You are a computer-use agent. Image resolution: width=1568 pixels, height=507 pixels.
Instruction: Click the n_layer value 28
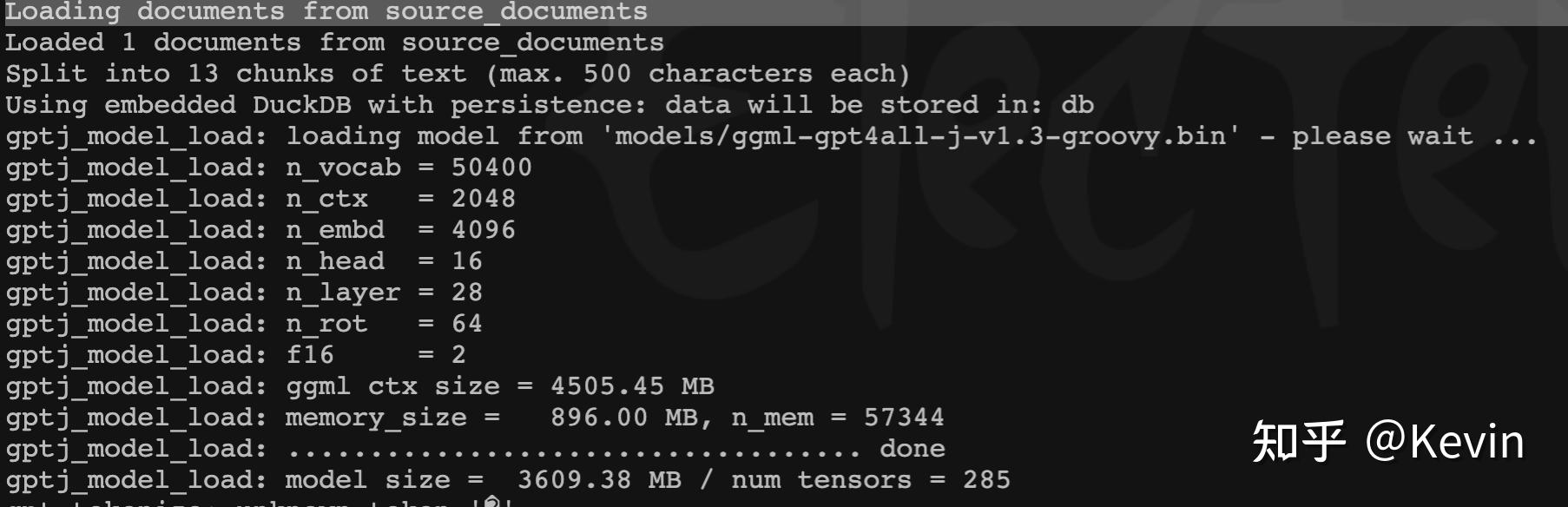tap(466, 293)
